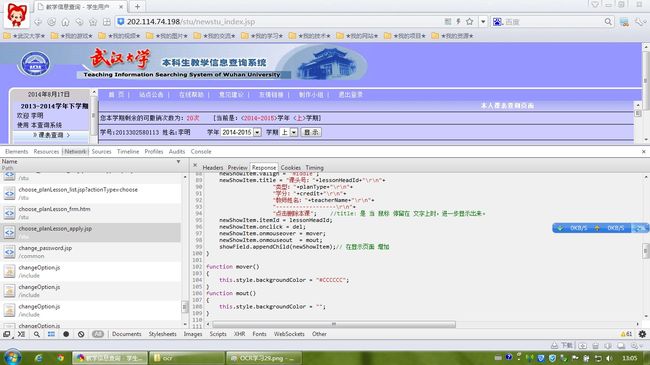Image resolution: width=650 pixels, height=365 pixels.
Task: Select the Cookies tab of request
Action: pyautogui.click(x=291, y=168)
